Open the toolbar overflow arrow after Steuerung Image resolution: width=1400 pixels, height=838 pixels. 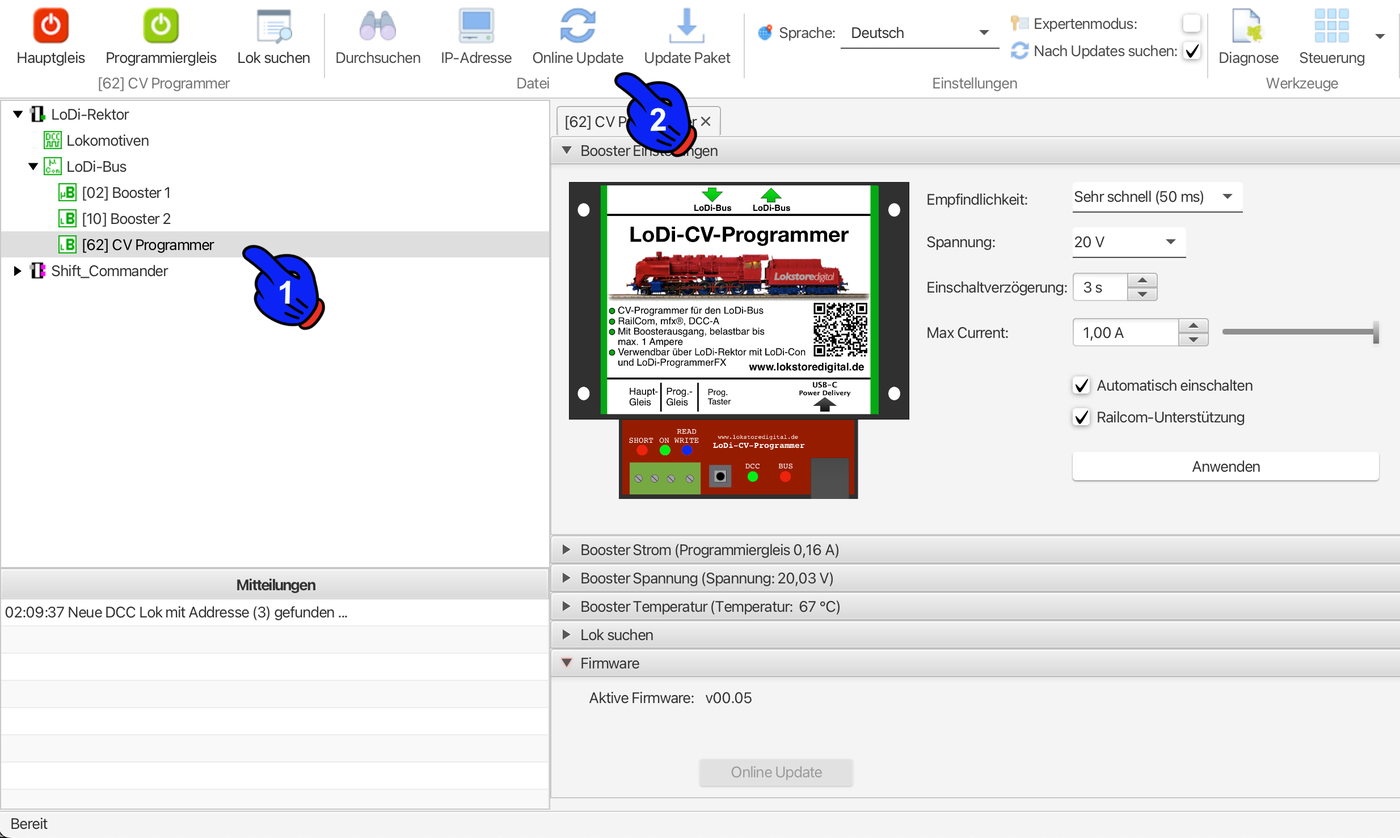tap(1380, 35)
